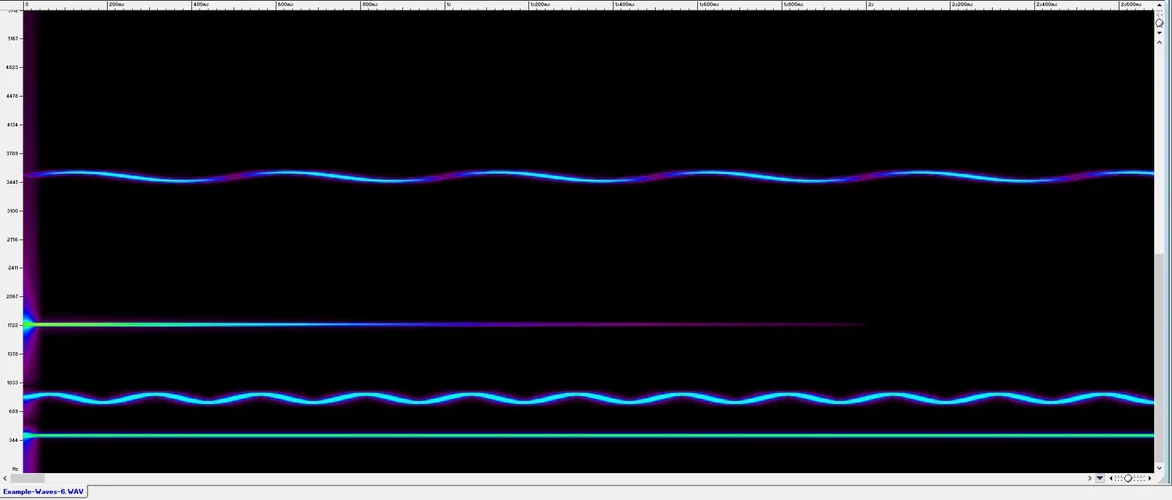Click the 1033 frequency axis label
The width and height of the screenshot is (1172, 500).
pos(12,383)
